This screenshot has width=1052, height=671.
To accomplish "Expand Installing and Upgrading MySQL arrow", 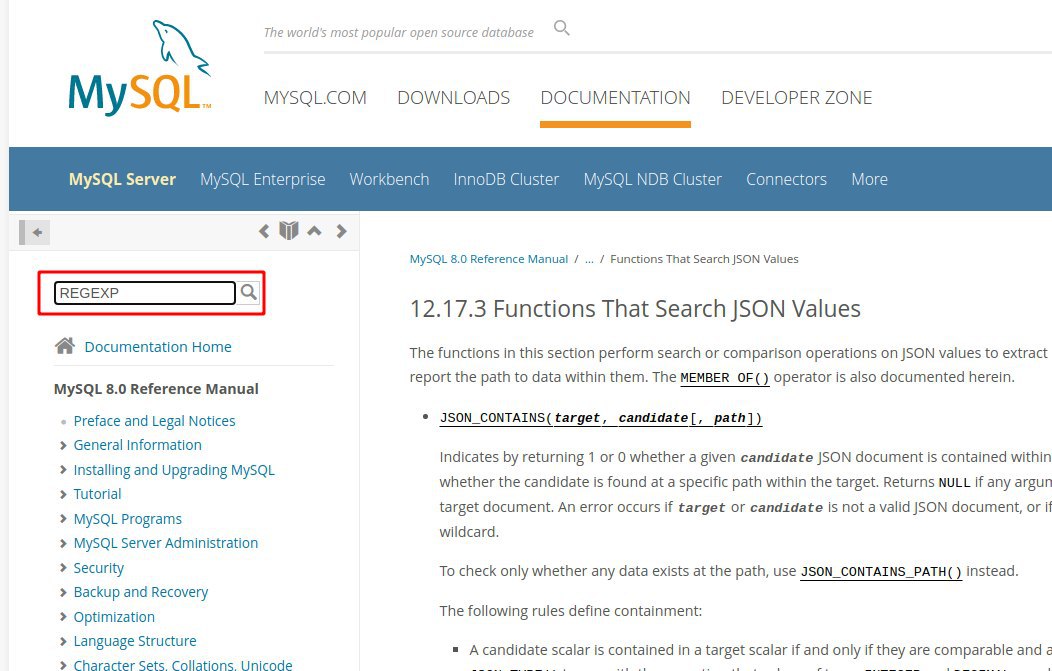I will [x=63, y=470].
